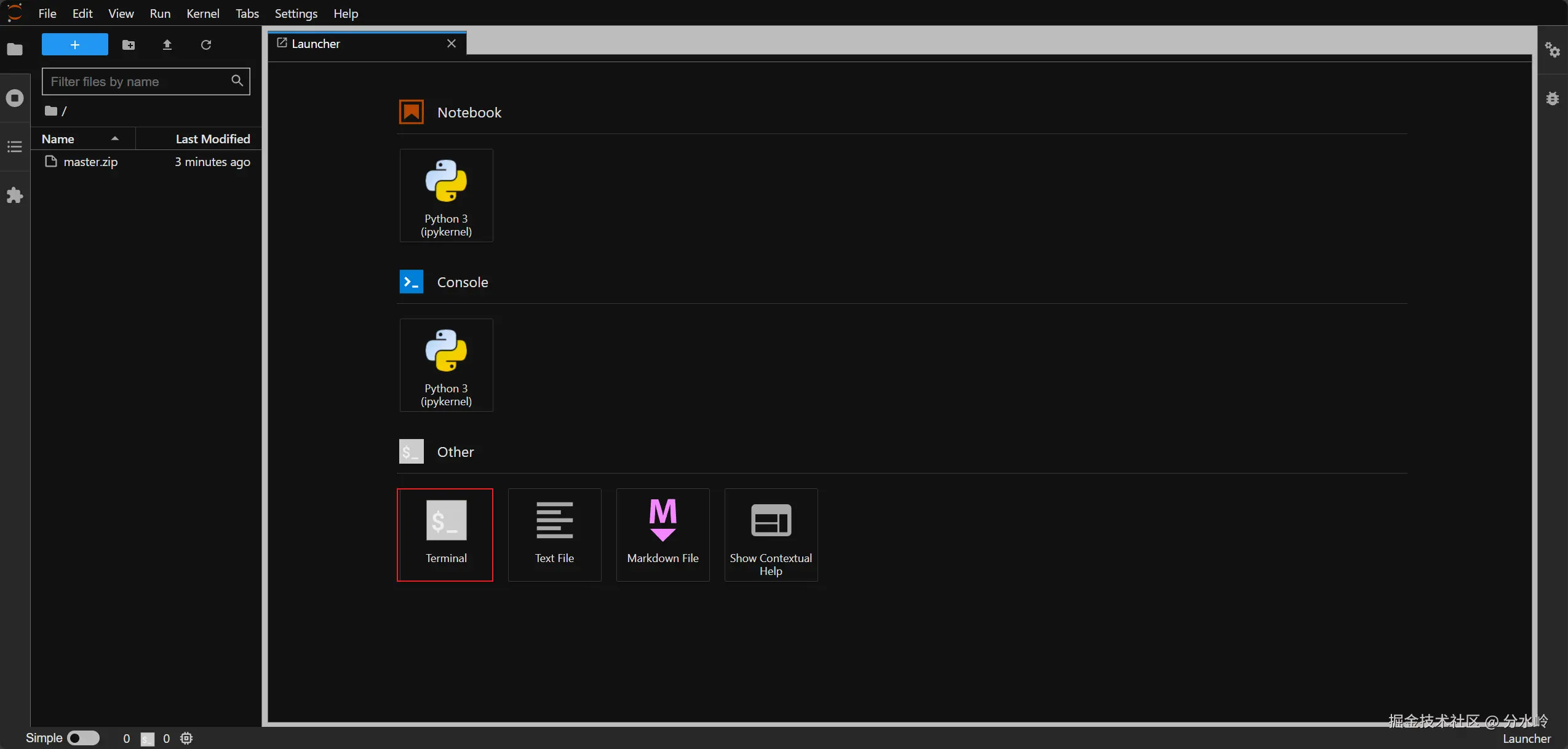Open Show Contextual Help card

click(770, 534)
